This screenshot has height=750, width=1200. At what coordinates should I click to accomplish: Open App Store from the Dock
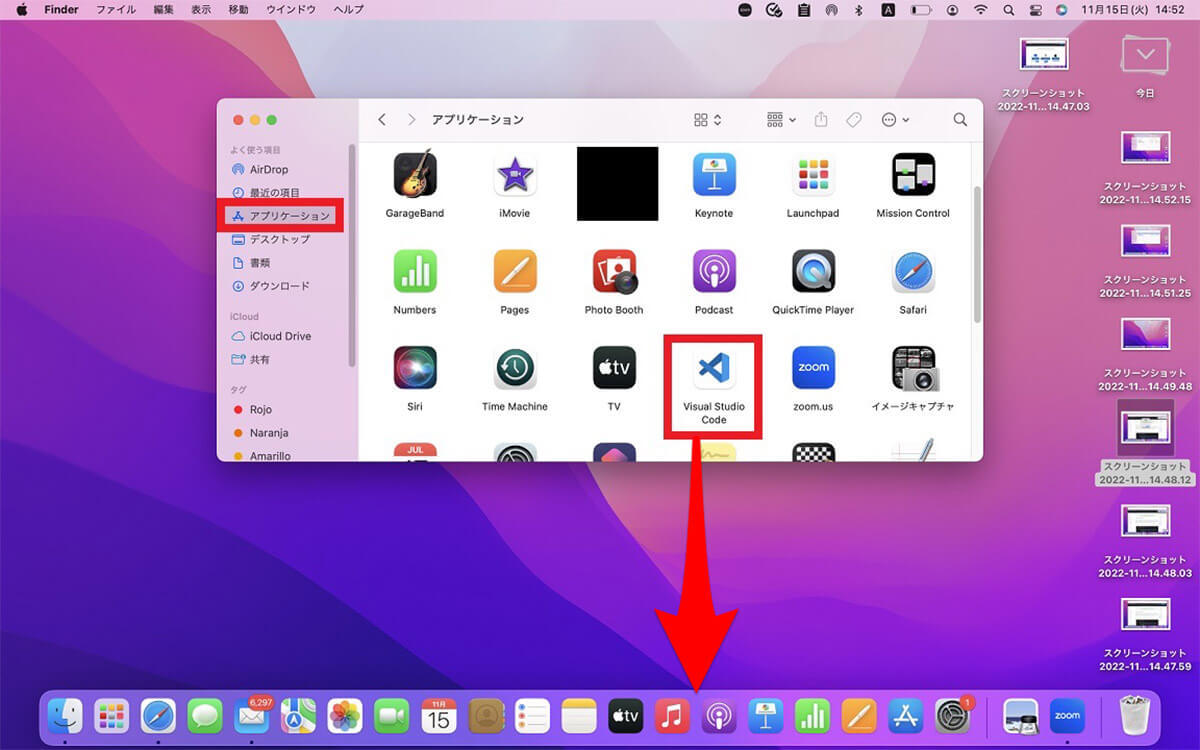pyautogui.click(x=905, y=716)
